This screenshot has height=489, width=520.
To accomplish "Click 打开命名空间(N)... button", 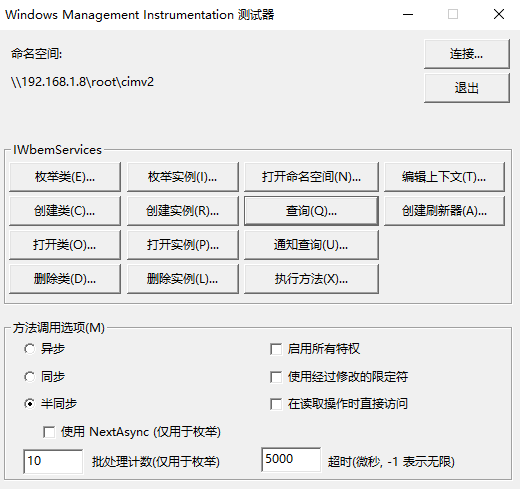I will [x=311, y=177].
